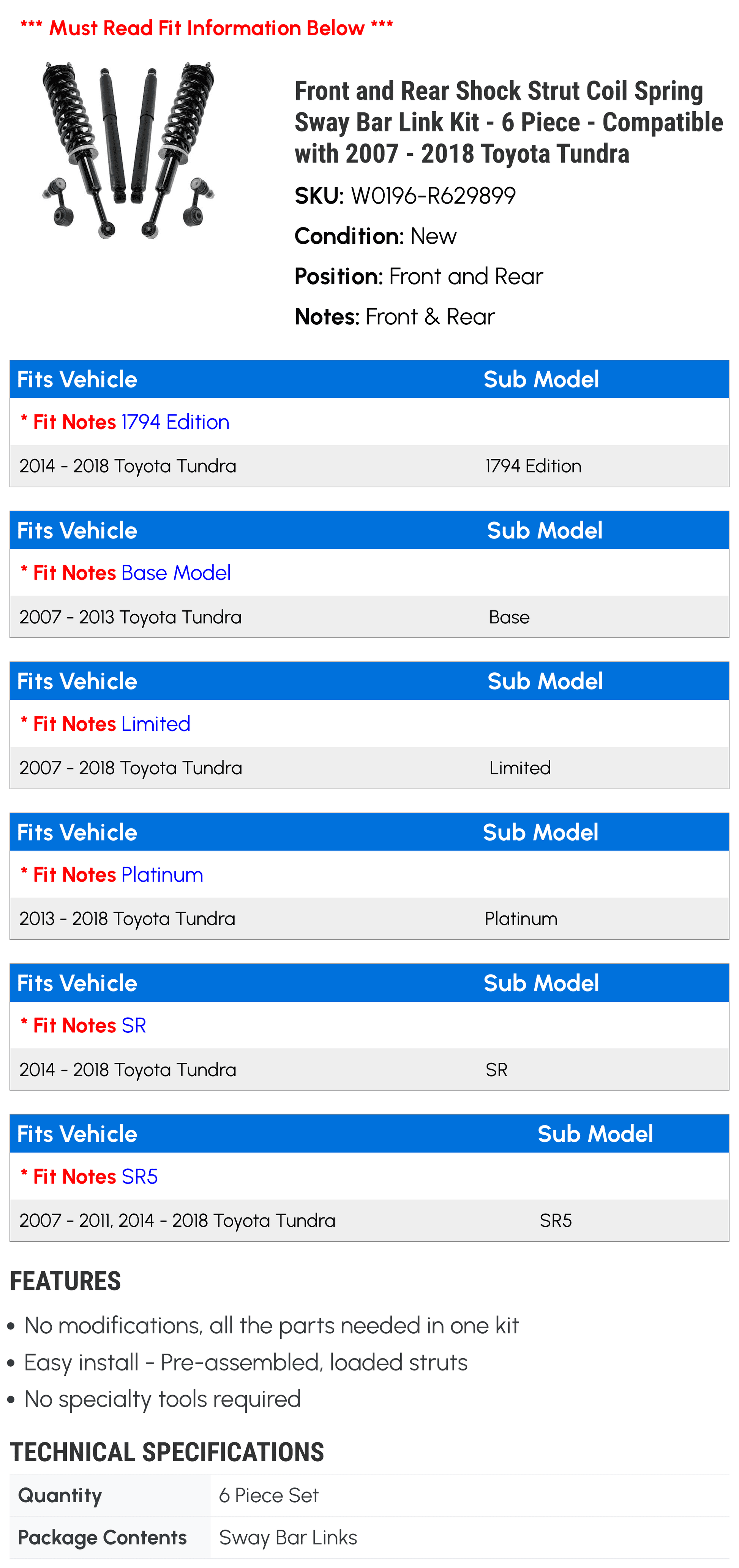Select the 2007 - 2011, 2014 - 2018 SR5 row

(369, 1220)
